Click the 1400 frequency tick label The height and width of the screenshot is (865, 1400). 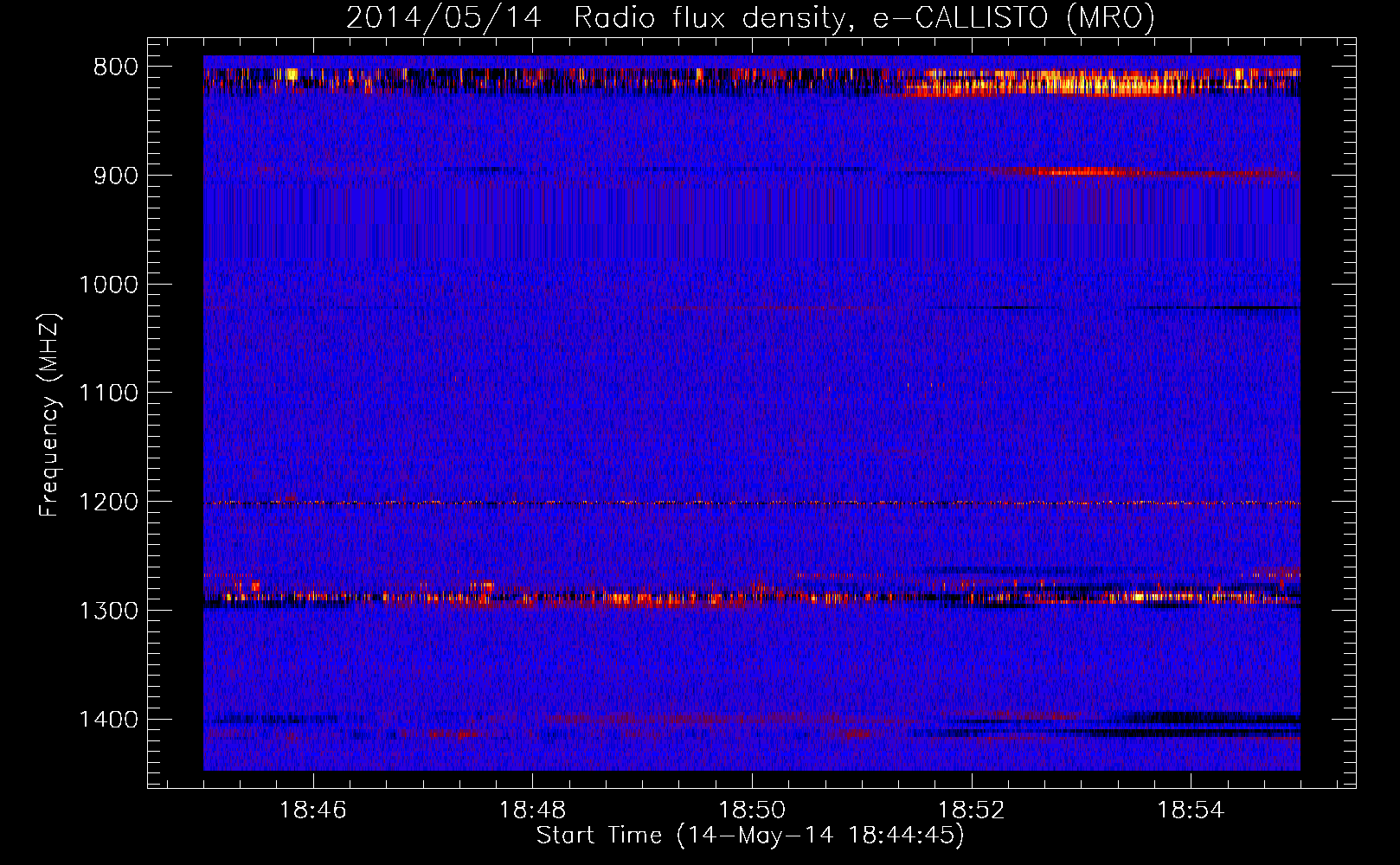pyautogui.click(x=108, y=720)
